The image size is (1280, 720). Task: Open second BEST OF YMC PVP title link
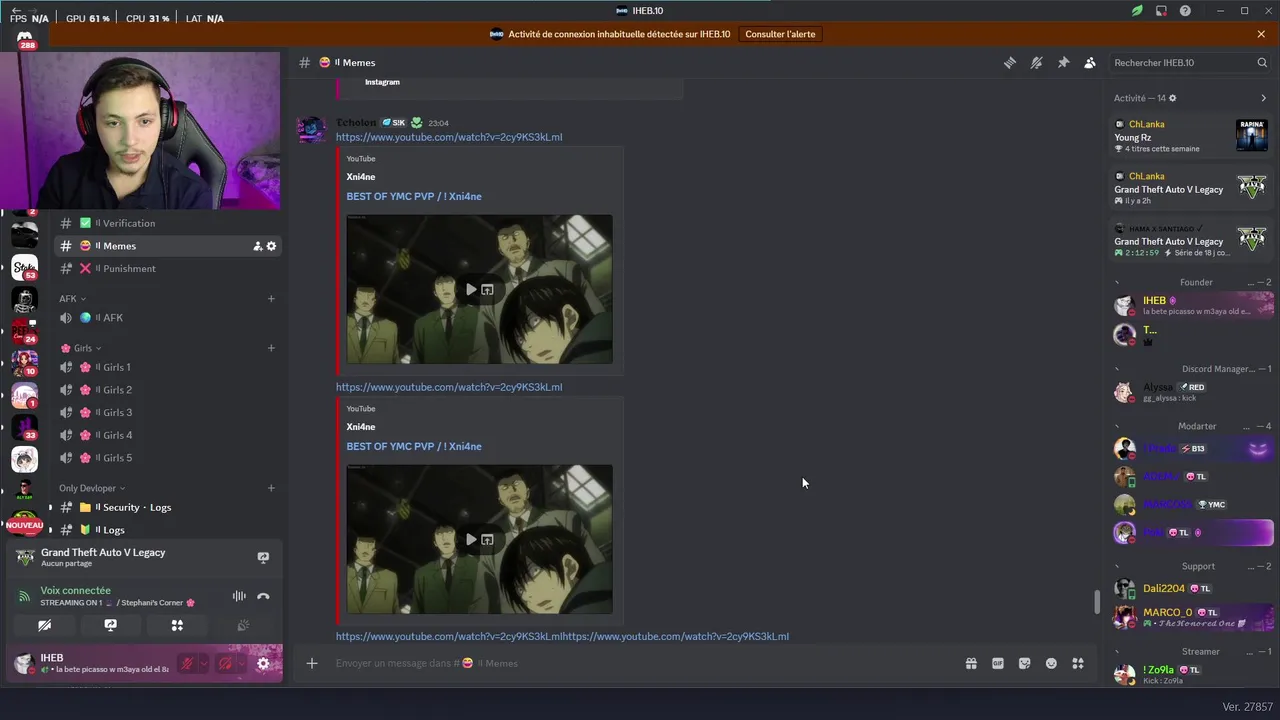tap(414, 446)
